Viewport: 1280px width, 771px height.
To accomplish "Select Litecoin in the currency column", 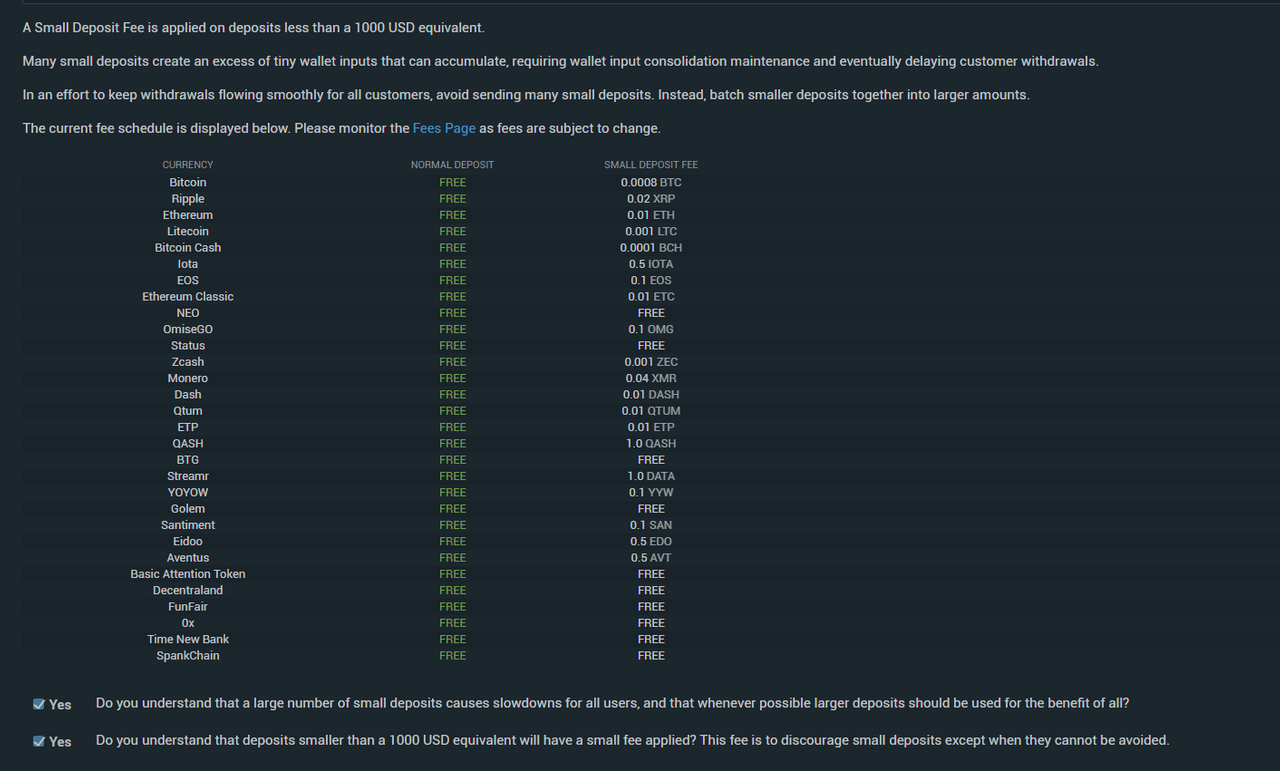I will (188, 231).
